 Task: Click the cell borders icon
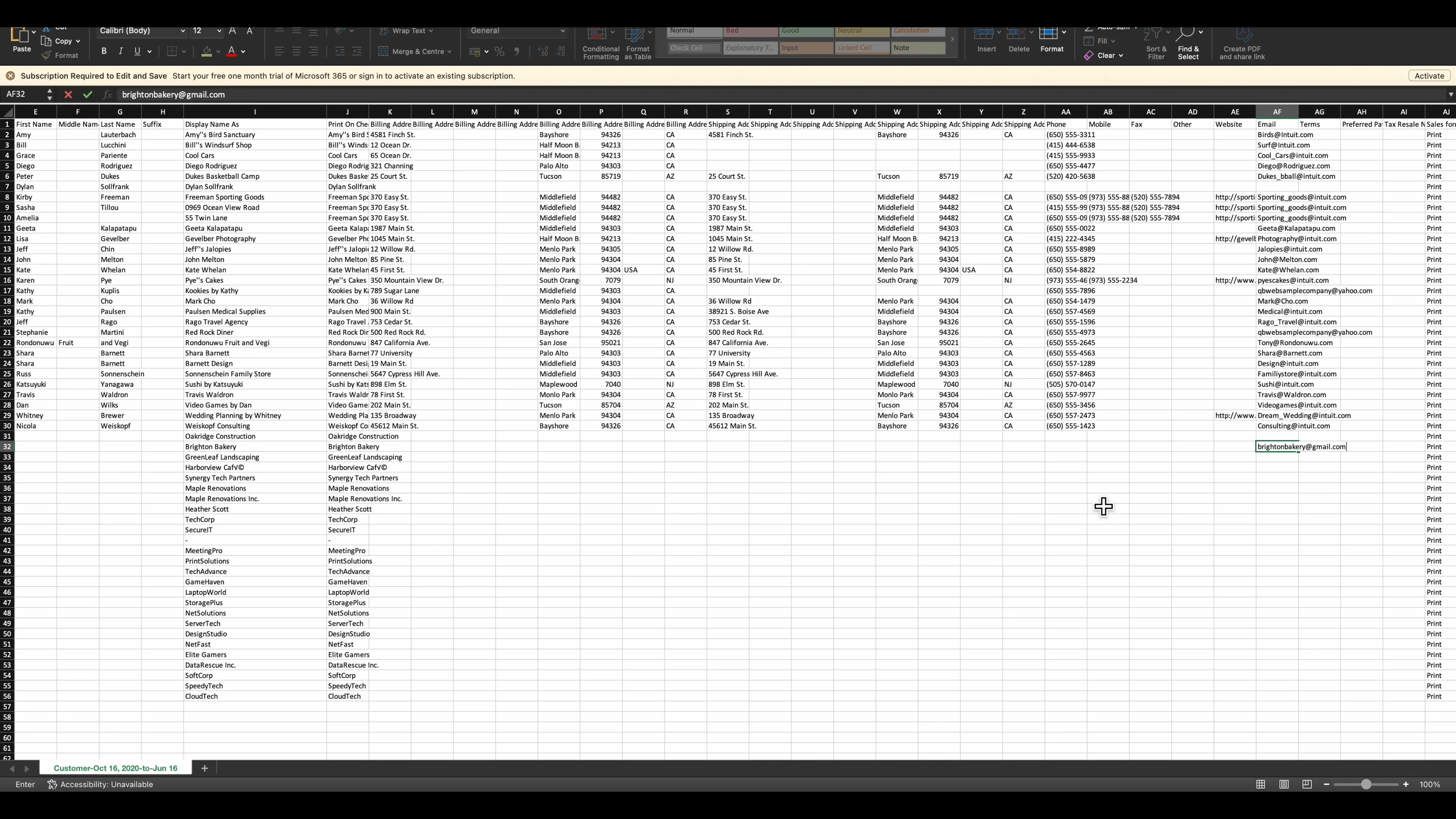172,51
